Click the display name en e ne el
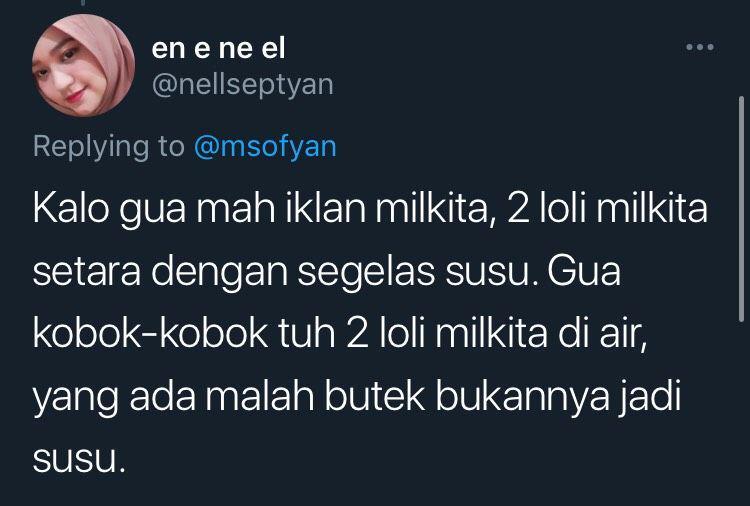750x506 pixels. tap(219, 49)
